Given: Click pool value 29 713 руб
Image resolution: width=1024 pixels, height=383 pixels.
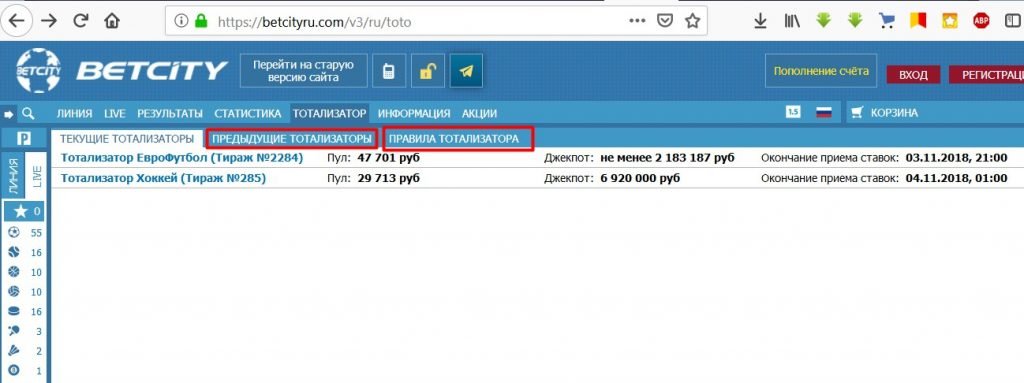Looking at the screenshot, I should pyautogui.click(x=389, y=178).
